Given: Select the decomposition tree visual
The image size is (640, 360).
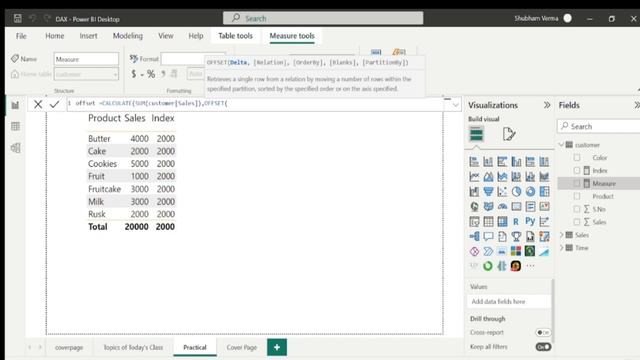Looking at the screenshot, I should [474, 236].
